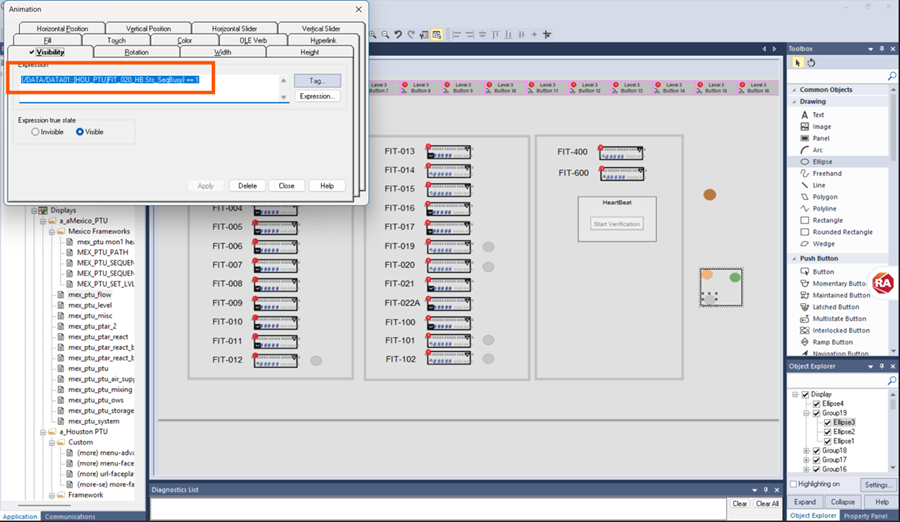Click the Align Bottom toolbar icon
This screenshot has width=900, height=522.
tap(508, 35)
